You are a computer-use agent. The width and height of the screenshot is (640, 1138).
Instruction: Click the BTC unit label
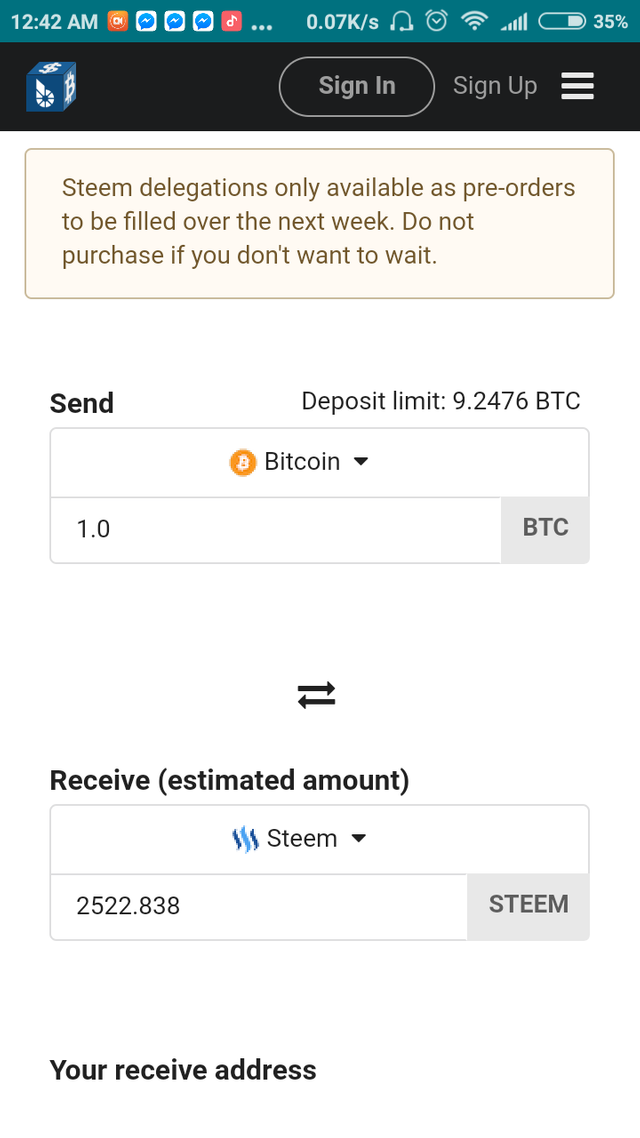point(545,529)
